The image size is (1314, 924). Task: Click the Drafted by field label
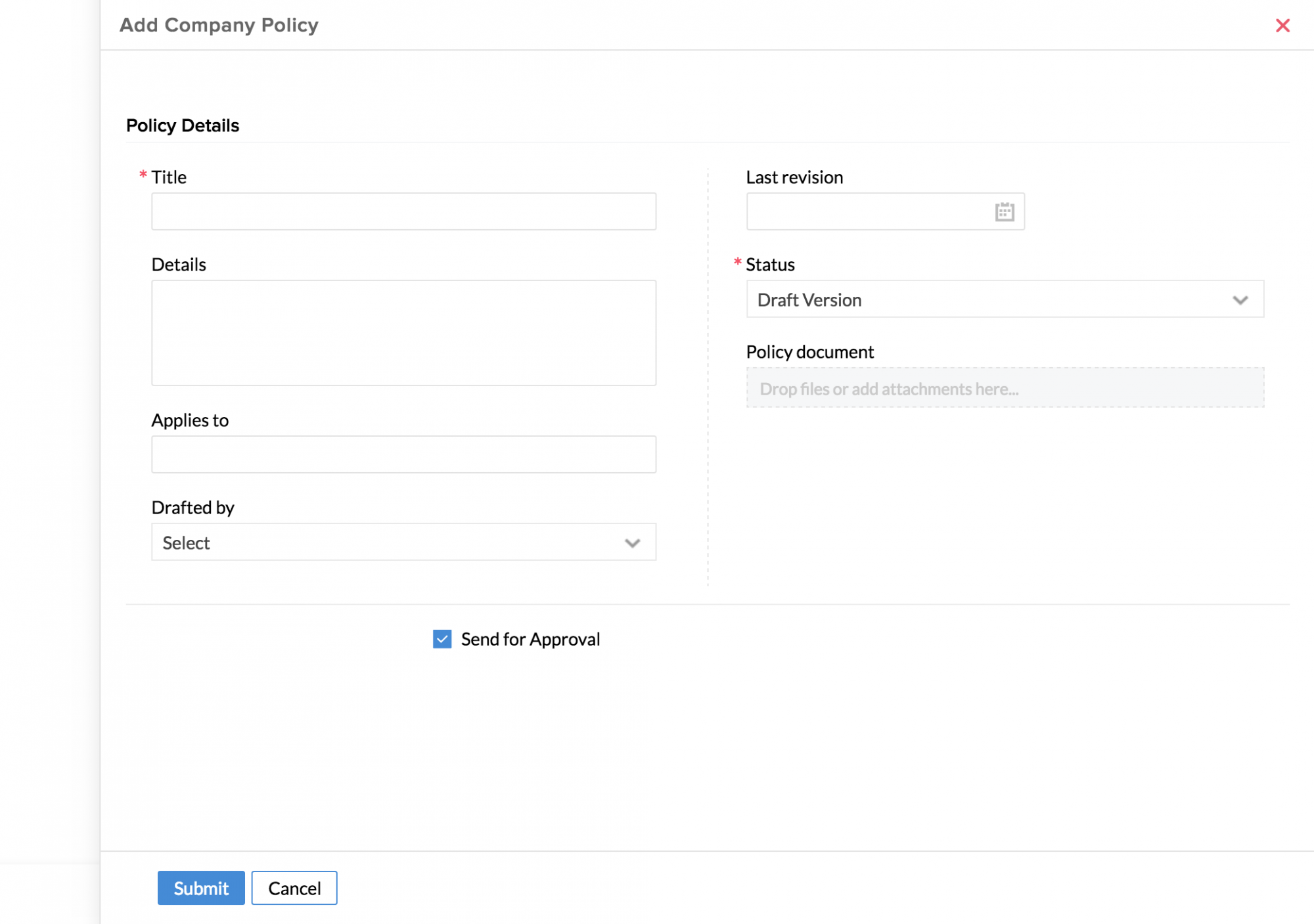pos(193,508)
